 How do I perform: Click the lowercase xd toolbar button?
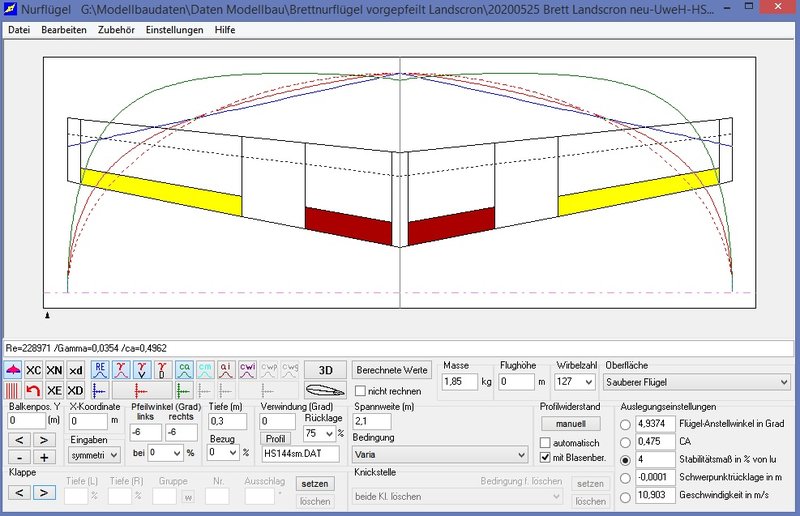tap(76, 370)
